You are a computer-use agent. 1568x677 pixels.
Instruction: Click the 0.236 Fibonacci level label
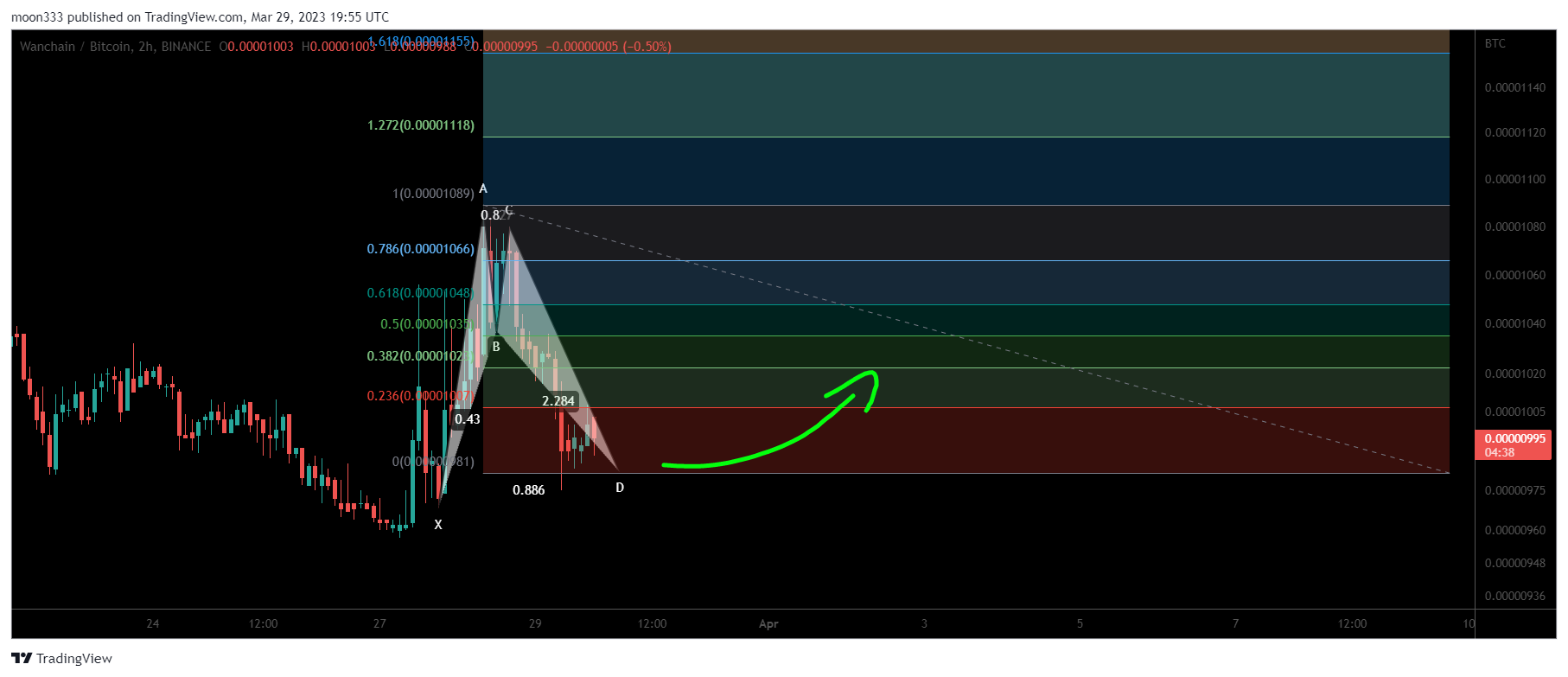(420, 396)
